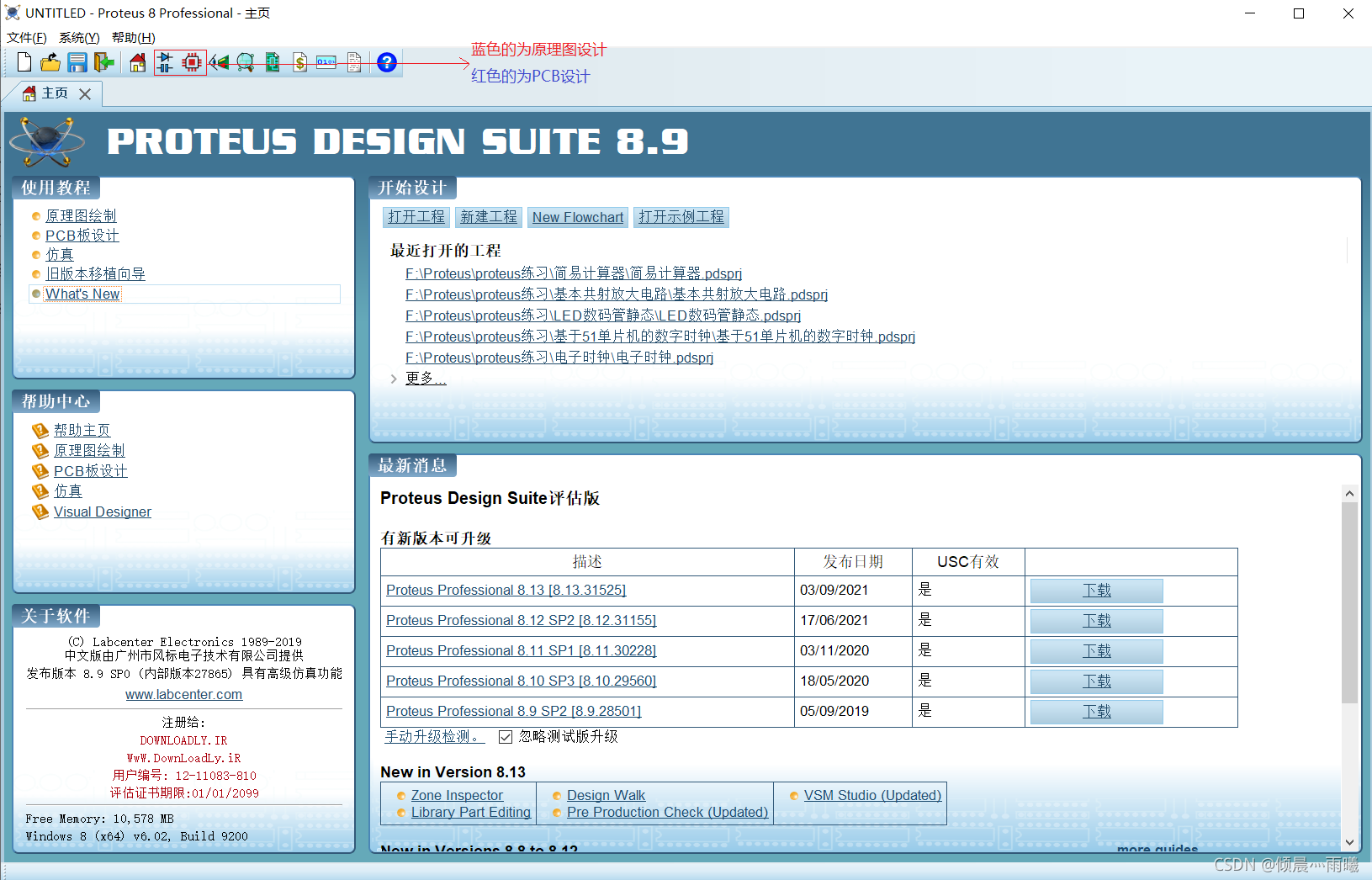Click the 打开示例工程 button
Image resolution: width=1372 pixels, height=880 pixels.
(x=681, y=217)
